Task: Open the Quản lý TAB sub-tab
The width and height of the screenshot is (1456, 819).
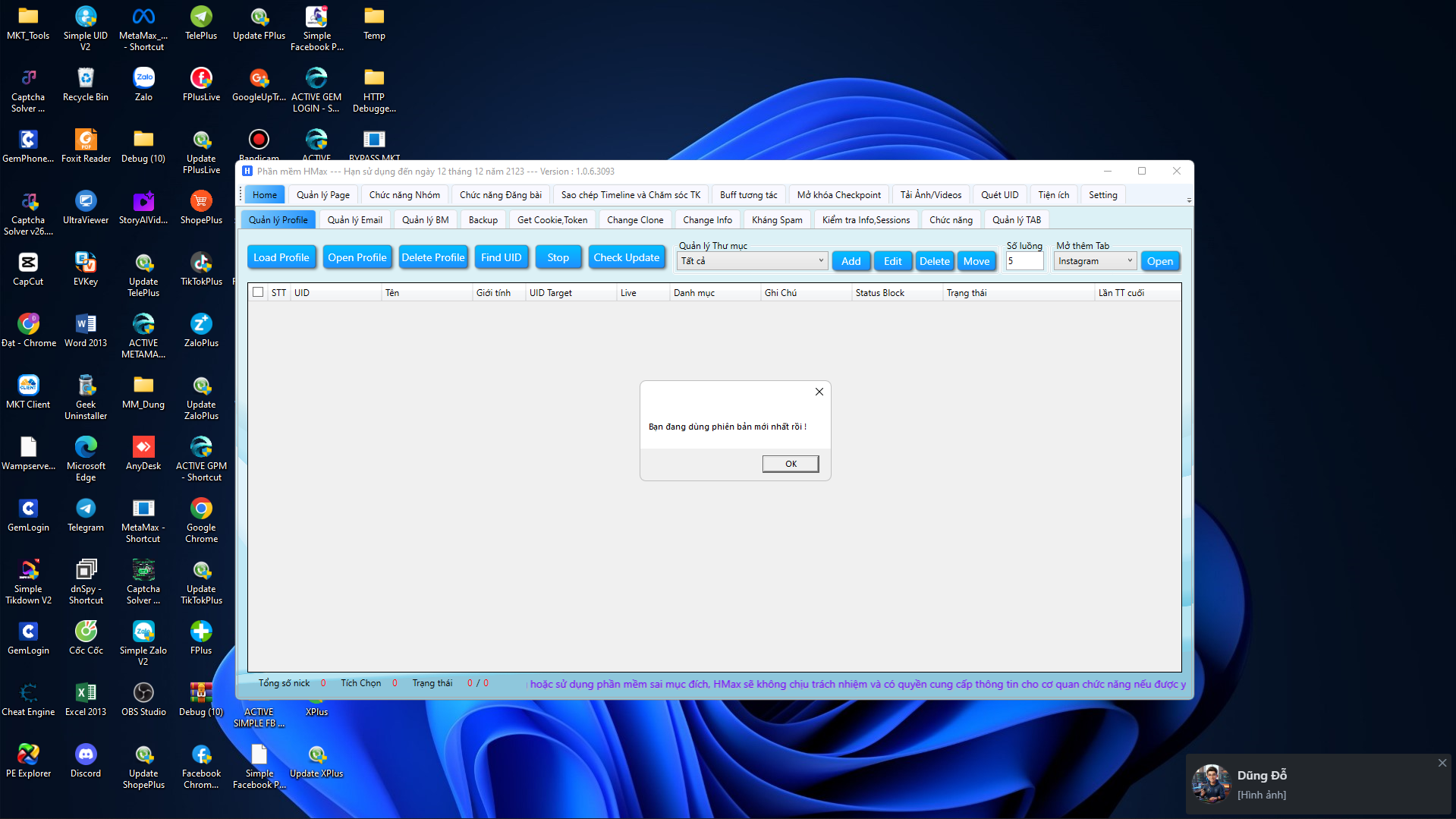Action: 1017,220
